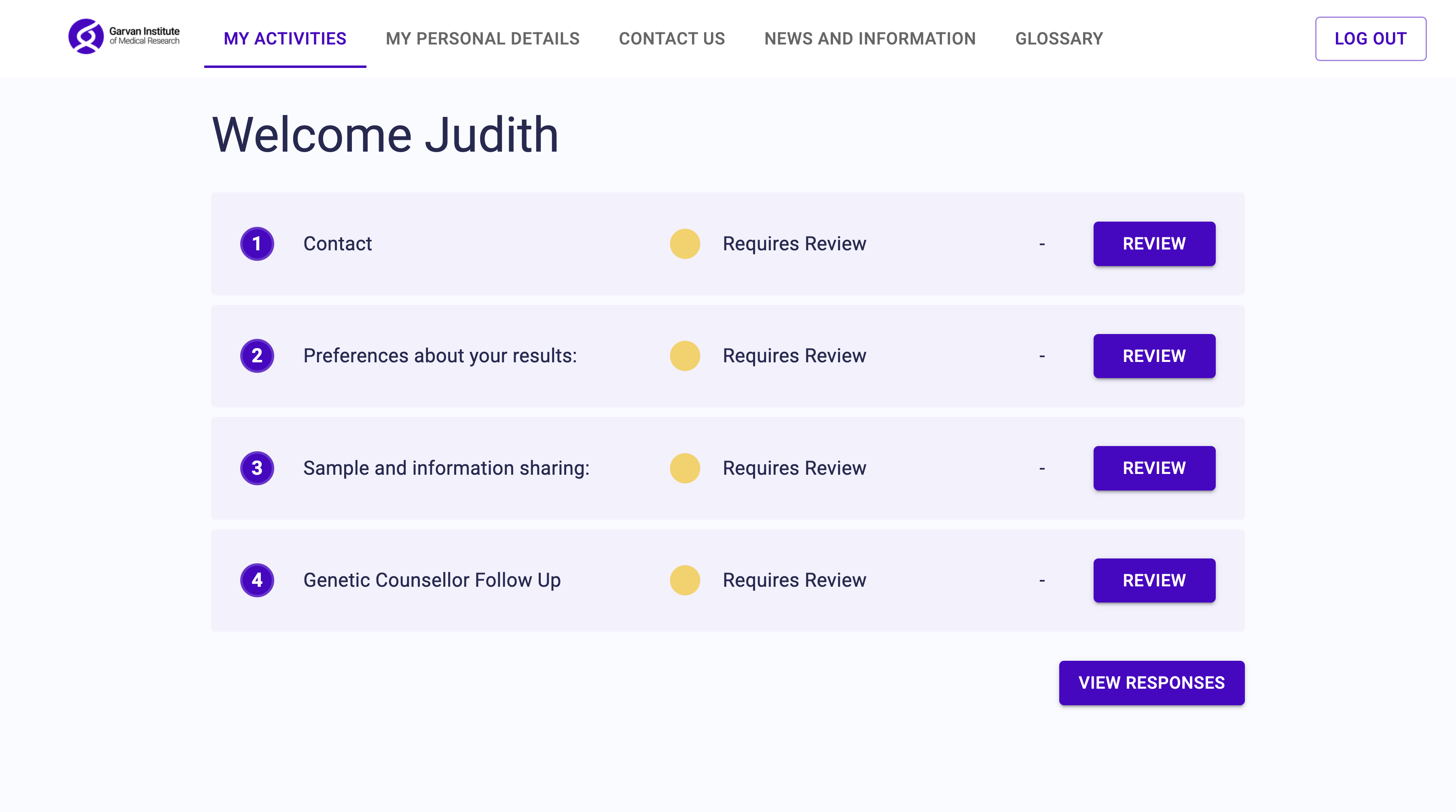Click the number 4 step badge
Screen dimensions: 1456x812
256,580
